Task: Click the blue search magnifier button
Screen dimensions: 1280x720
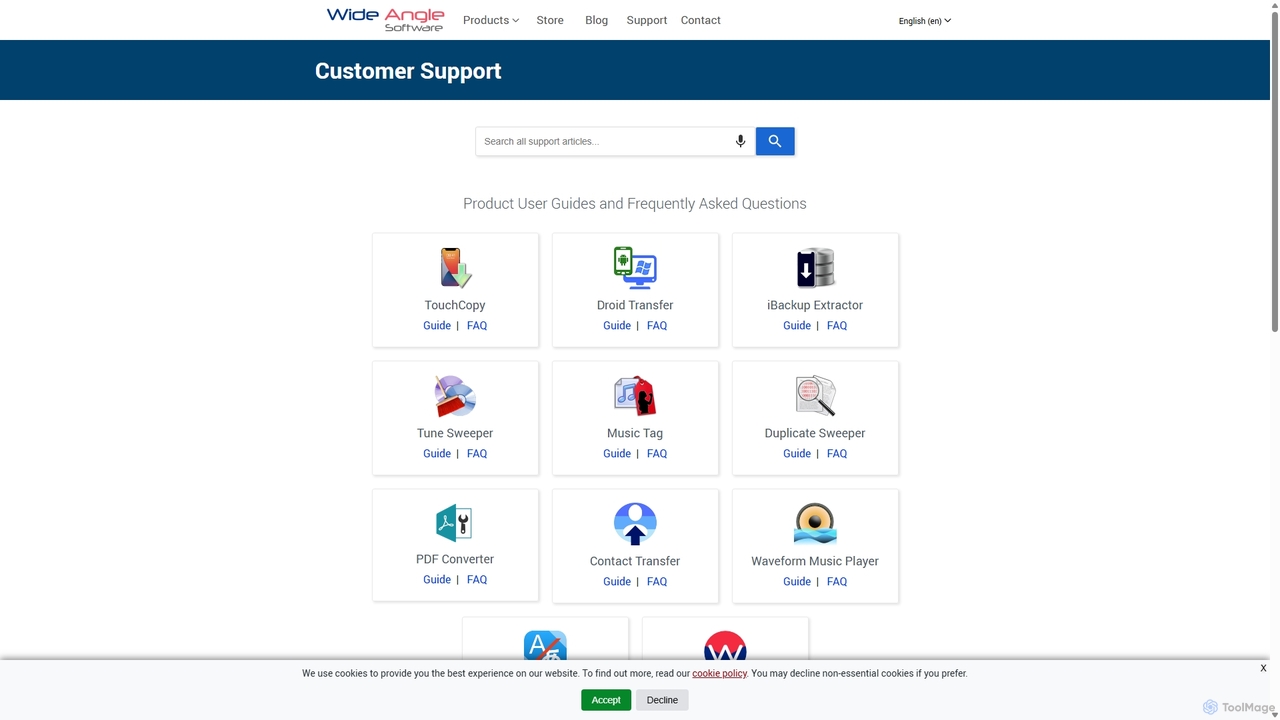Action: pyautogui.click(x=775, y=141)
